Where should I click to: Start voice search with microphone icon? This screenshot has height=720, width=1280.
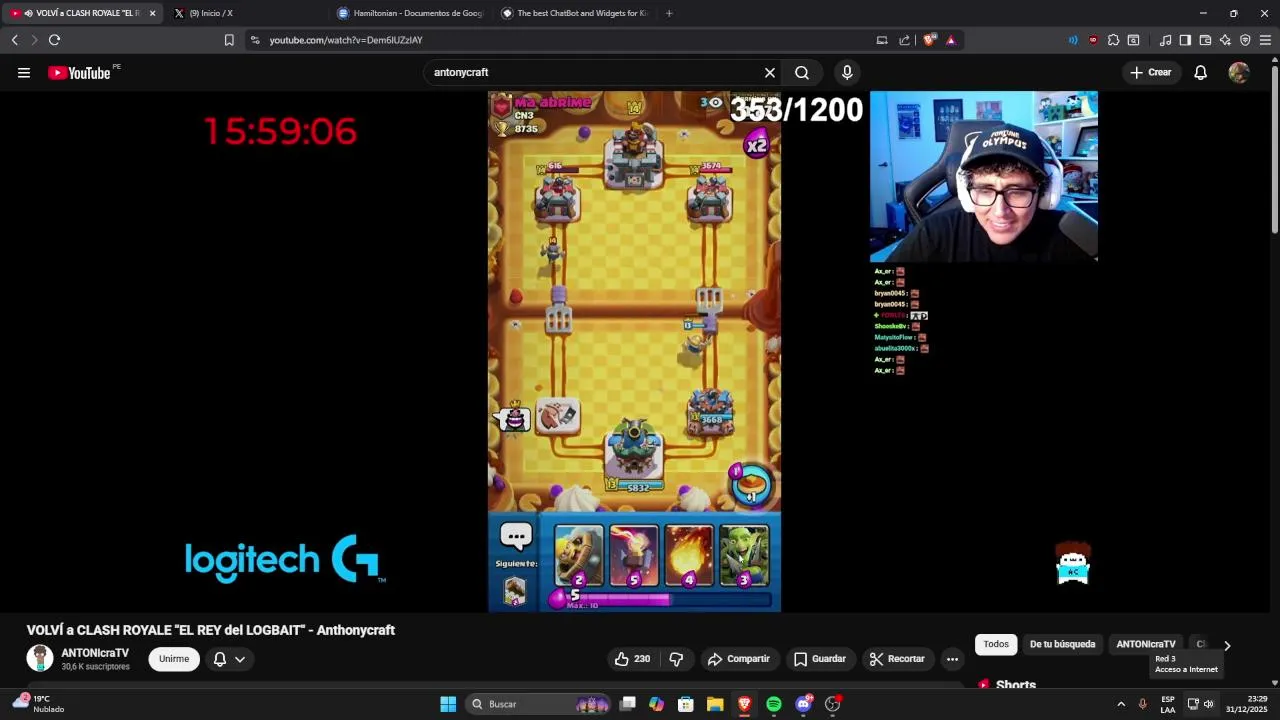click(x=847, y=72)
